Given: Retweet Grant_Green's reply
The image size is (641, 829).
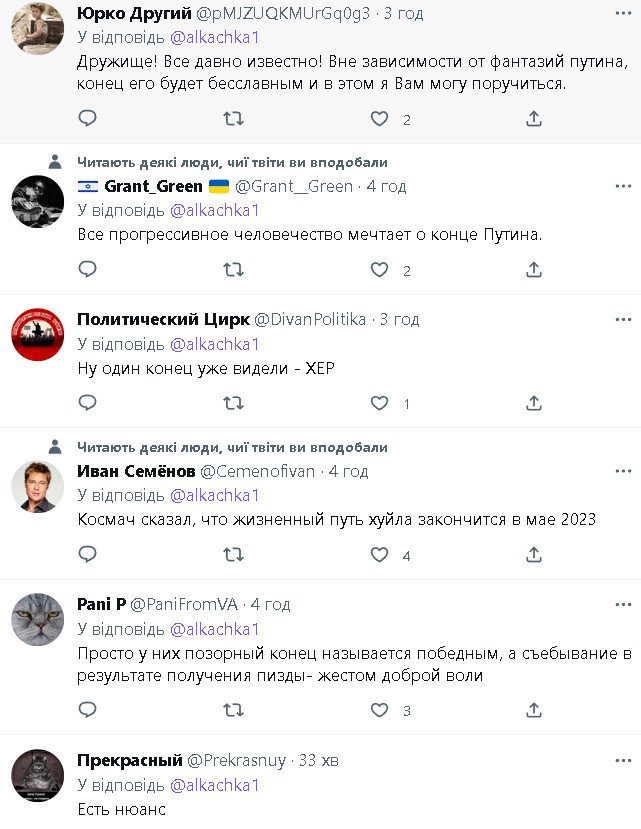Looking at the screenshot, I should point(233,269).
